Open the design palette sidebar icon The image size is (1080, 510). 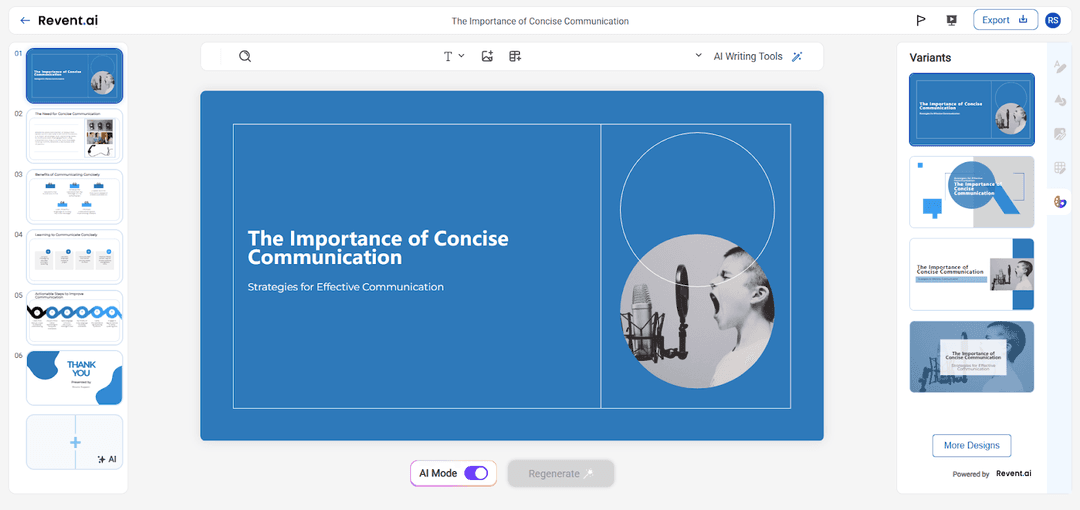pyautogui.click(x=1059, y=202)
